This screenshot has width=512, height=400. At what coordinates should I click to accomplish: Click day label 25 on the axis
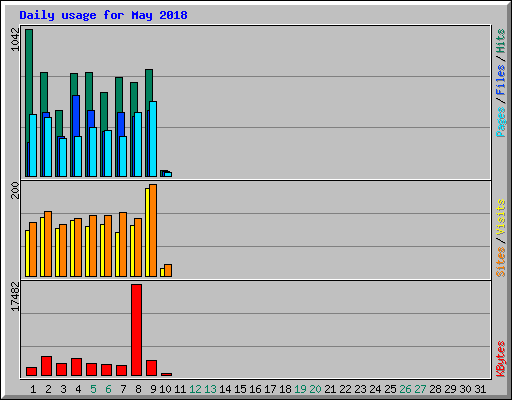pos(390,389)
